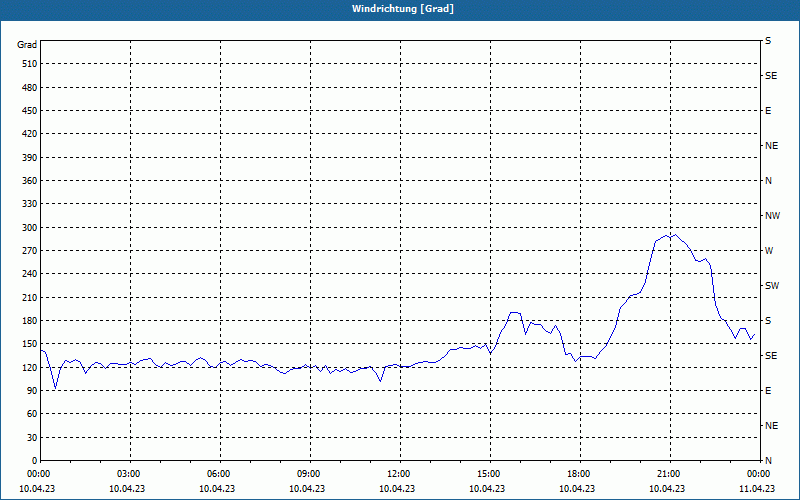Click the chart title "Windrichtung [Grad]"
800x500 pixels.
403,9
